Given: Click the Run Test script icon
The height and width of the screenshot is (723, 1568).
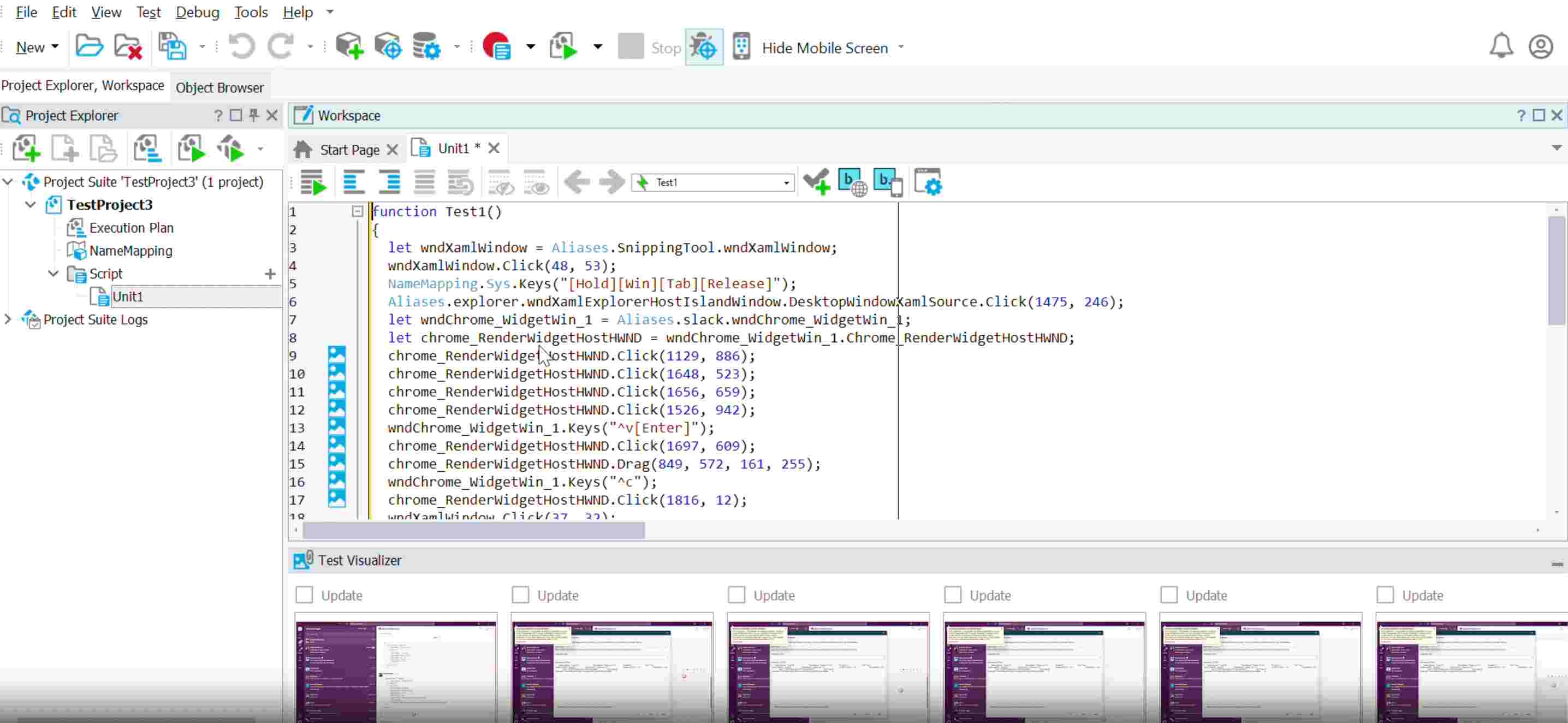Looking at the screenshot, I should pos(562,47).
